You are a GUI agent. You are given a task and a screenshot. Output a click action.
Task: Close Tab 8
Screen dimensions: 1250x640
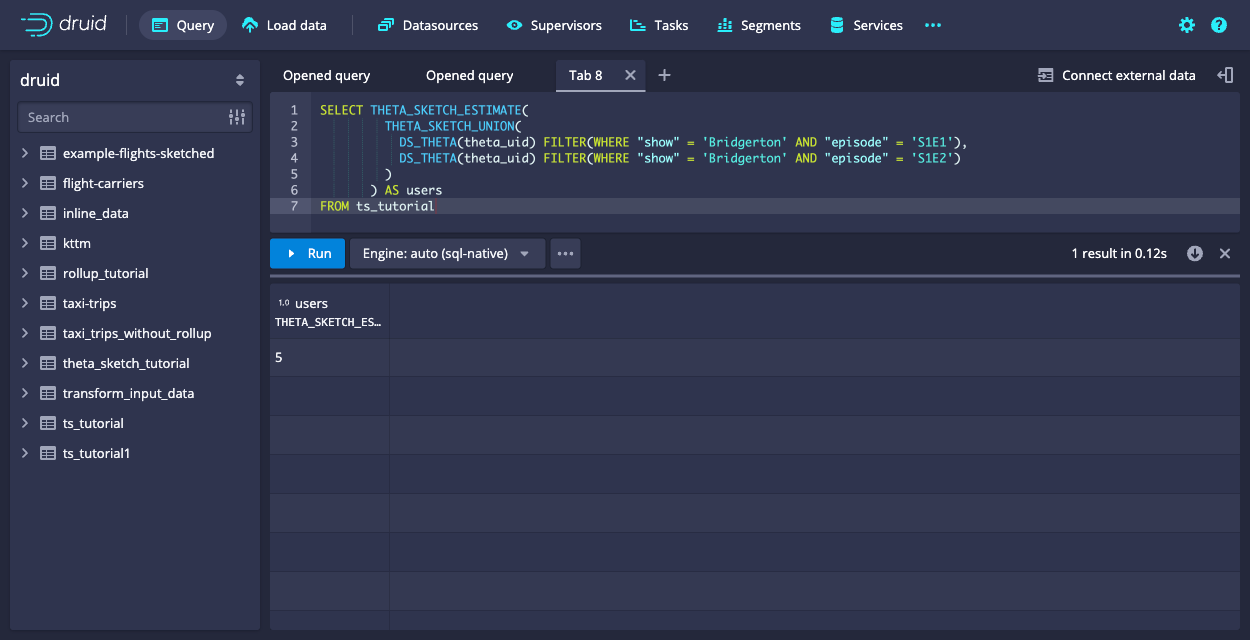pos(630,75)
